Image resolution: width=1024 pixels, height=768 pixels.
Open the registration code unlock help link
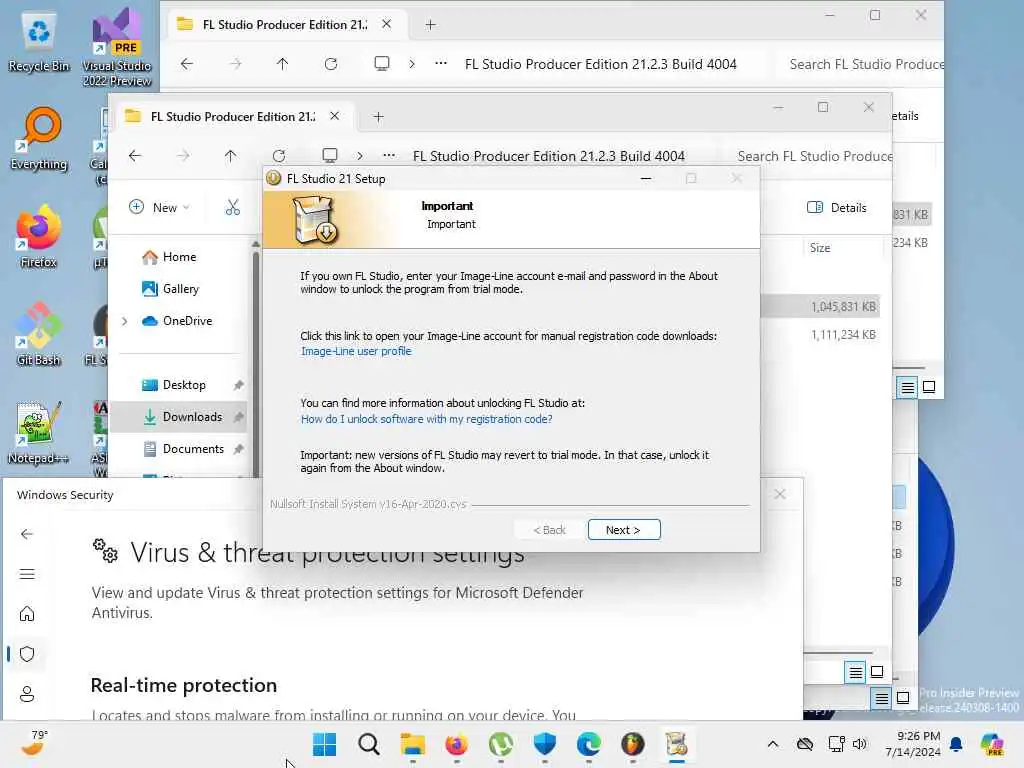pyautogui.click(x=426, y=419)
